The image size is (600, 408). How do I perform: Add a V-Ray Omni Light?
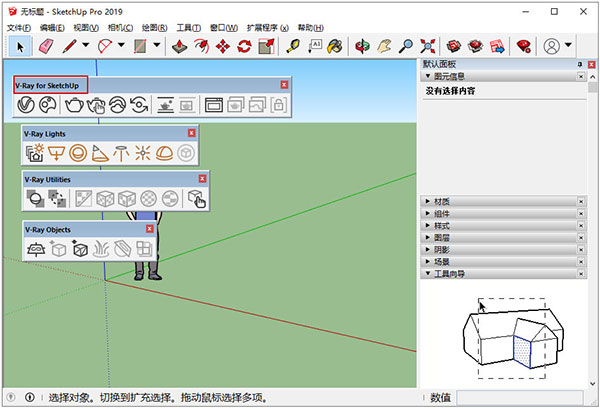(142, 153)
